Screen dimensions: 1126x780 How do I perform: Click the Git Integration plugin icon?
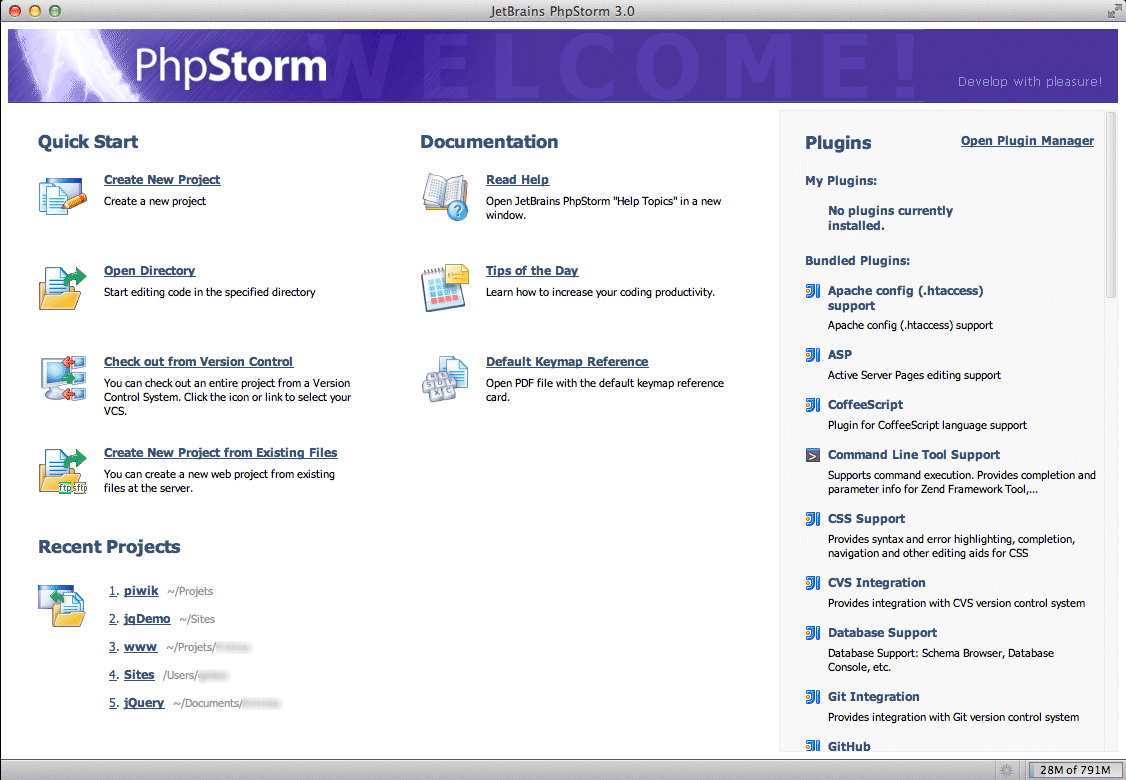812,697
